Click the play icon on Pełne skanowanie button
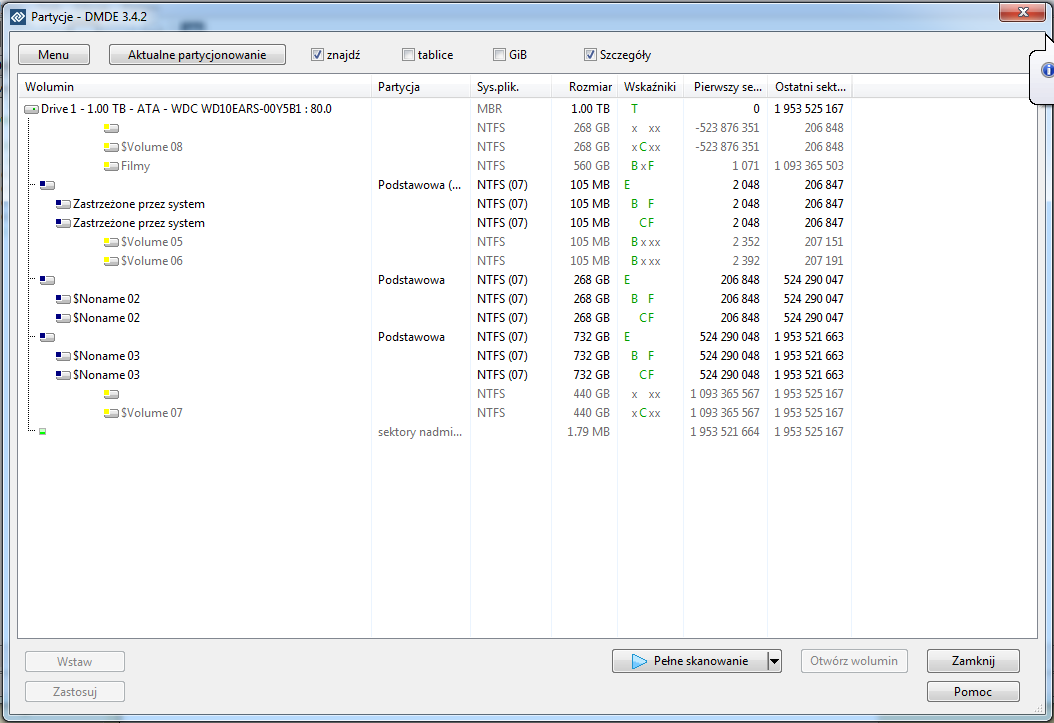 pos(639,661)
